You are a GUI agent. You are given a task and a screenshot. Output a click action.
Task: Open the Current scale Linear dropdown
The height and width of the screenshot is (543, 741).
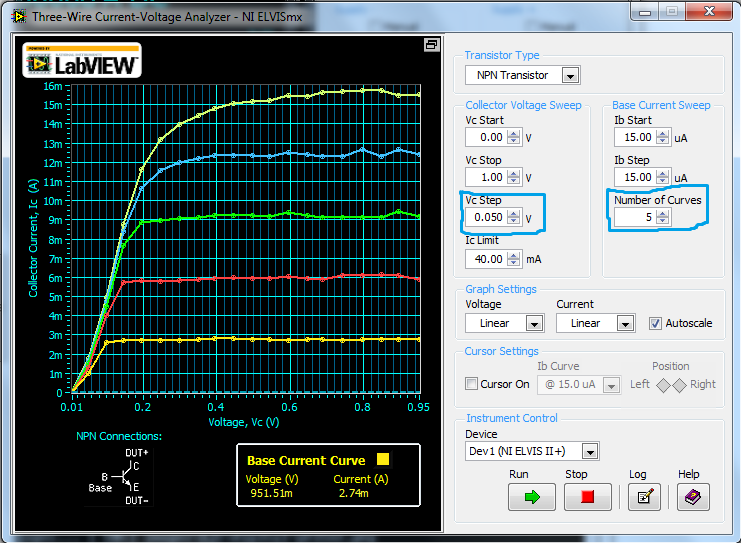pyautogui.click(x=625, y=324)
